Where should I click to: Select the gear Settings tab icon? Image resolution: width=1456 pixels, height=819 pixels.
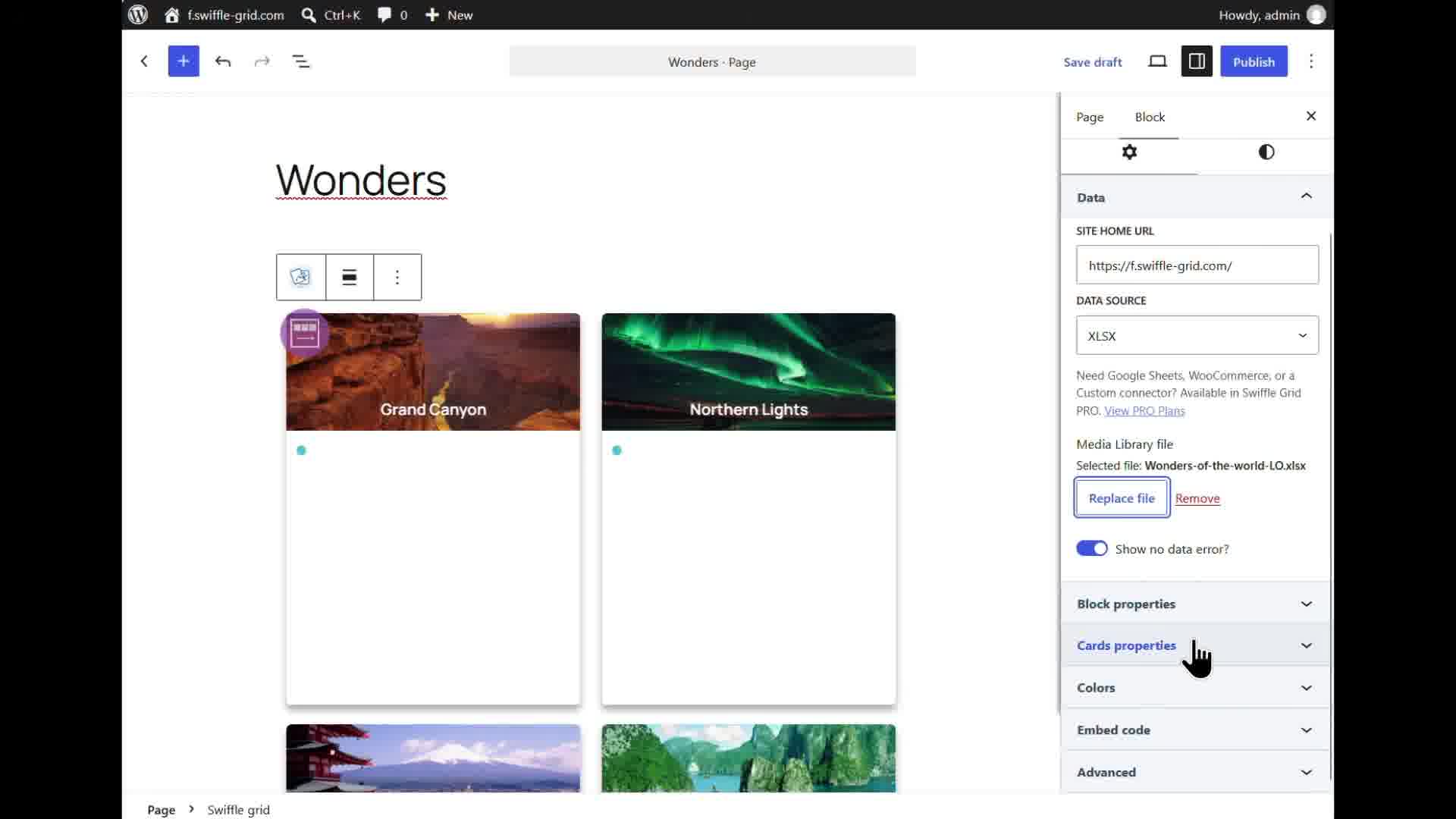tap(1129, 152)
